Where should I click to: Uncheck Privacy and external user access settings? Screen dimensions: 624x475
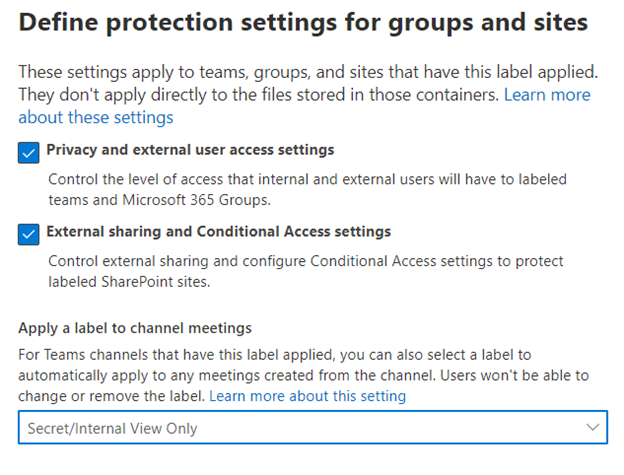pos(28,152)
